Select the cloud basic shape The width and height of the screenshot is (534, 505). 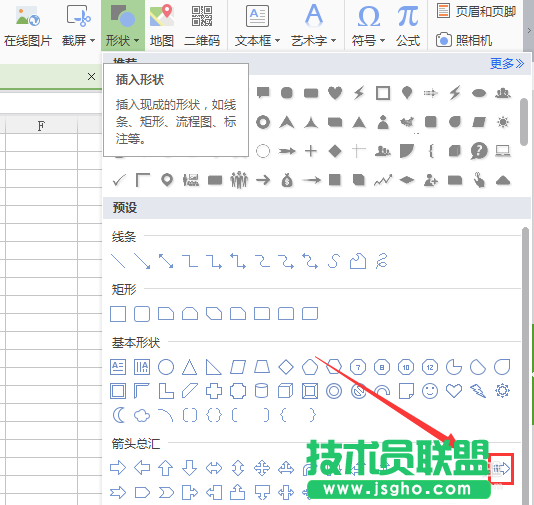click(x=142, y=415)
